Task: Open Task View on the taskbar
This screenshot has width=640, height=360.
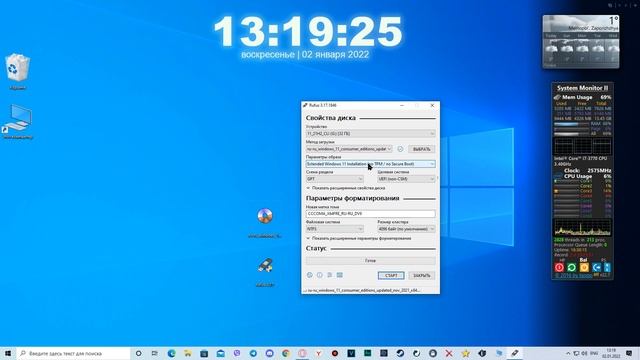Action: pyautogui.click(x=155, y=353)
